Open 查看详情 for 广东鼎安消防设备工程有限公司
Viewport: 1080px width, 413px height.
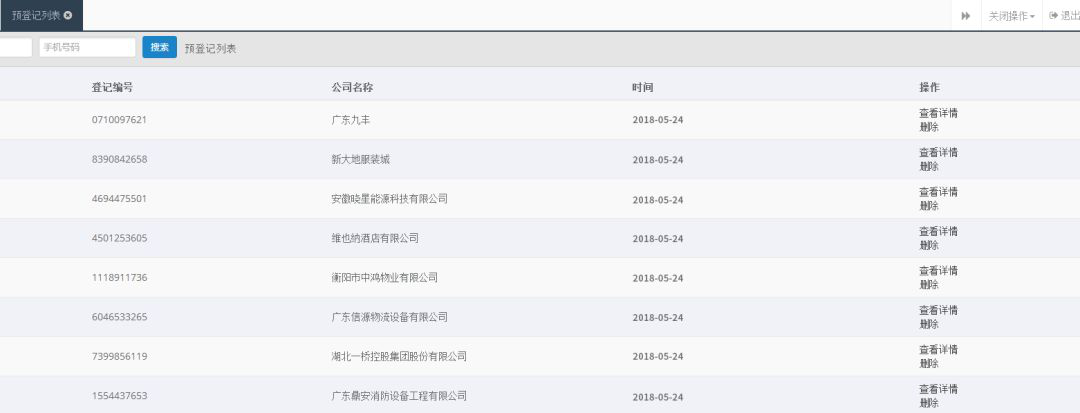(938, 389)
